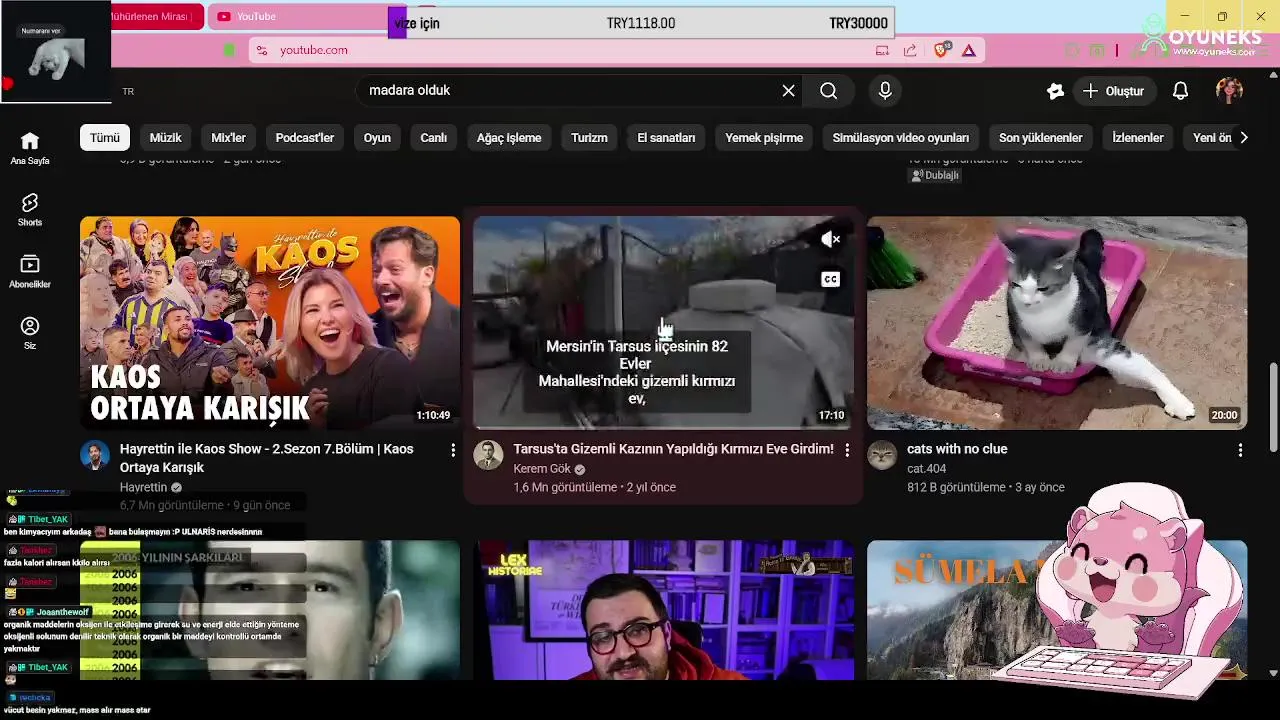
Task: Click the install/cast icon in address bar
Action: tap(882, 50)
